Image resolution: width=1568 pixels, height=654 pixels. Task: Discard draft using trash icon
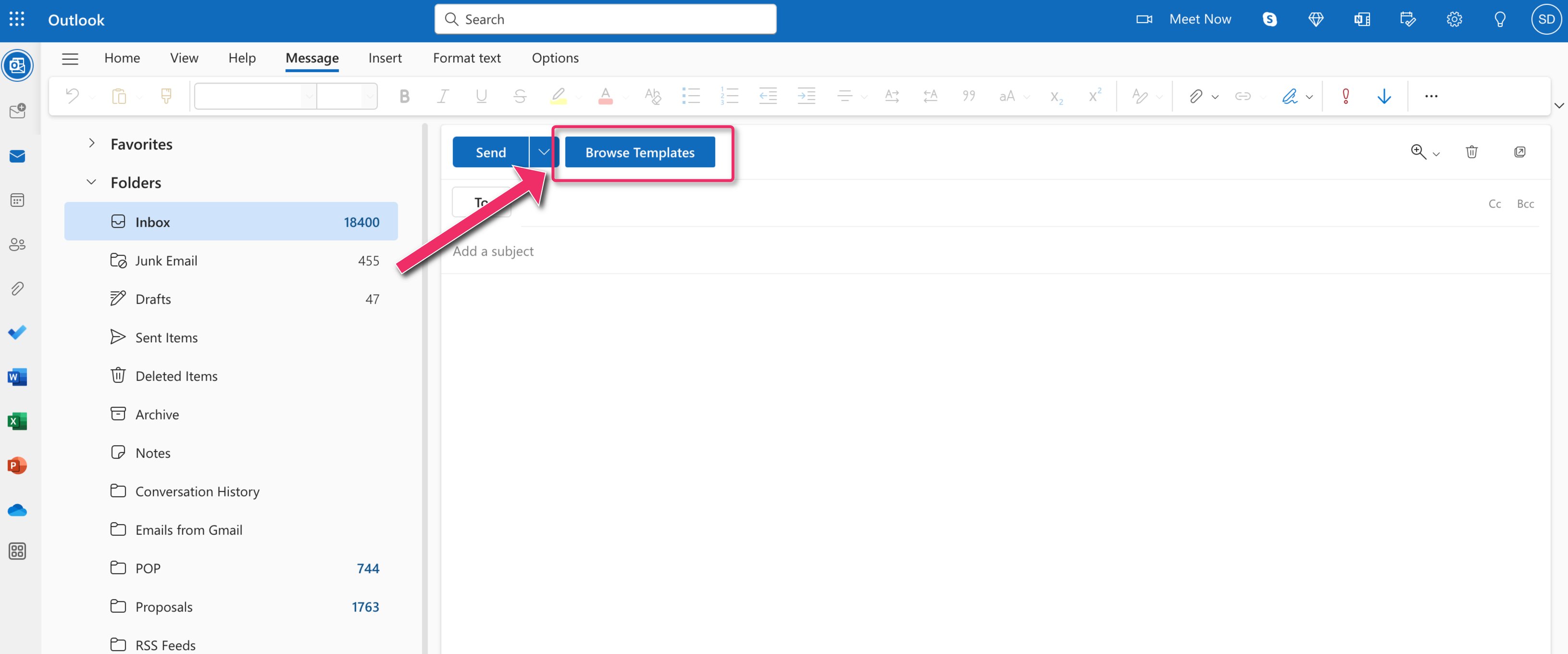point(1471,152)
